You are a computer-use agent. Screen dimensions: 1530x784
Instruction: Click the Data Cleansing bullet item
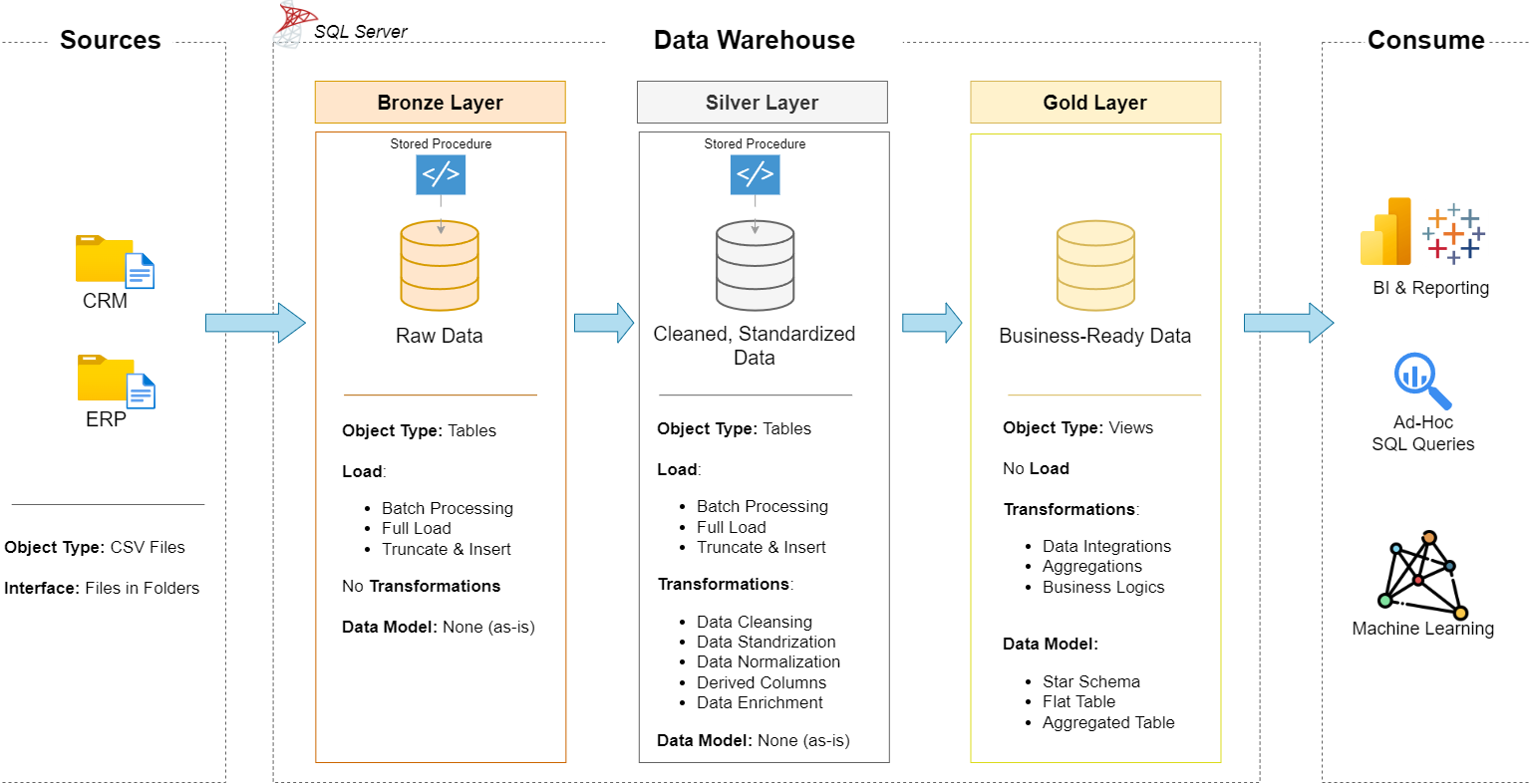pos(754,622)
